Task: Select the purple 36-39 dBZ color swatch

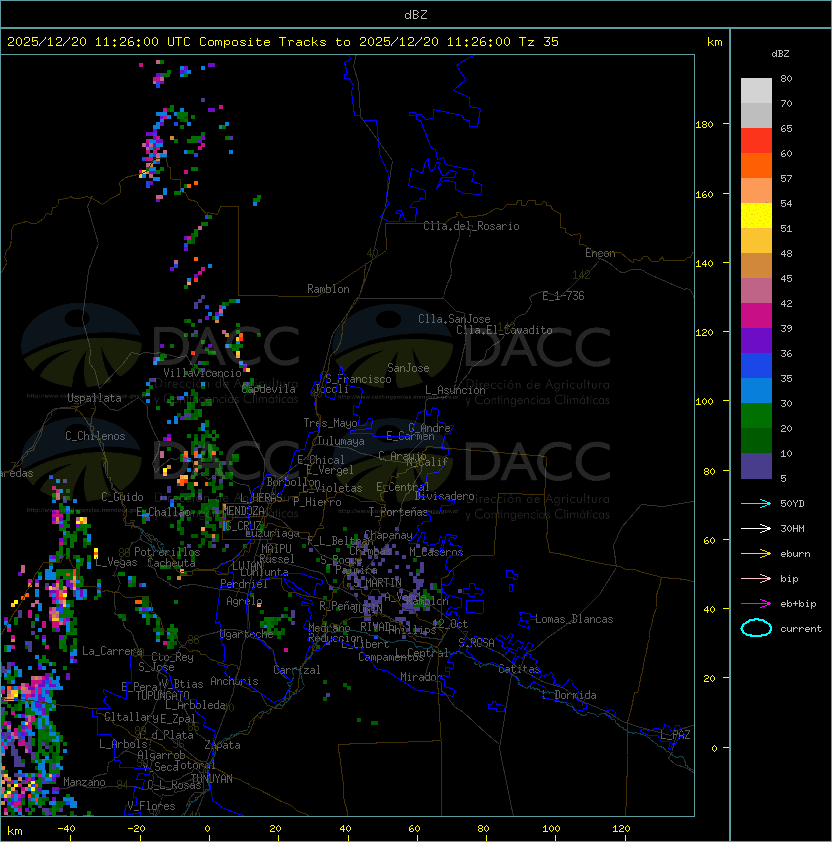Action: tap(756, 340)
